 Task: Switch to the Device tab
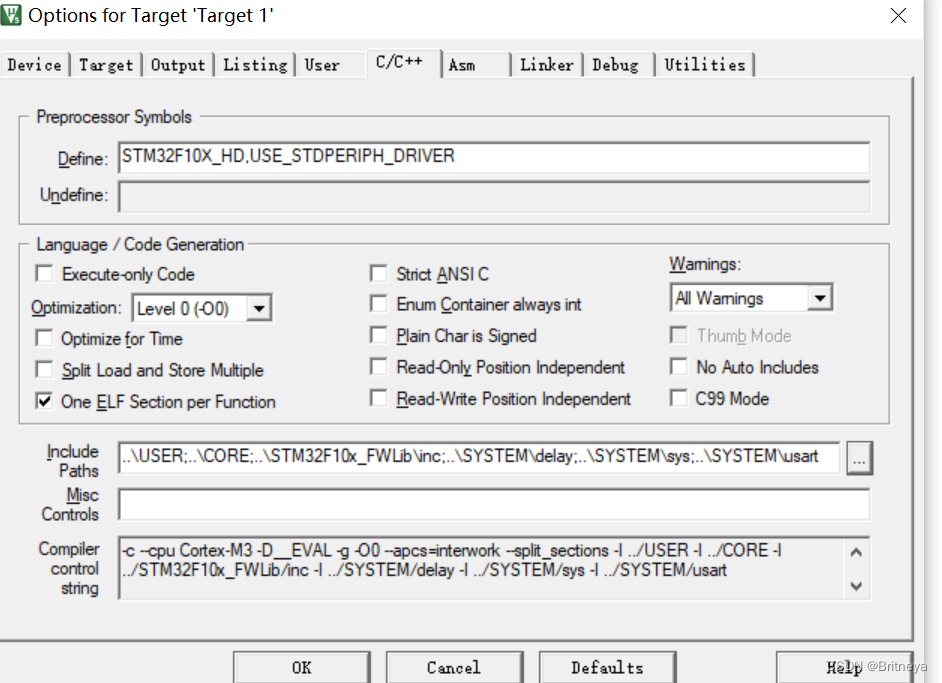pos(34,65)
